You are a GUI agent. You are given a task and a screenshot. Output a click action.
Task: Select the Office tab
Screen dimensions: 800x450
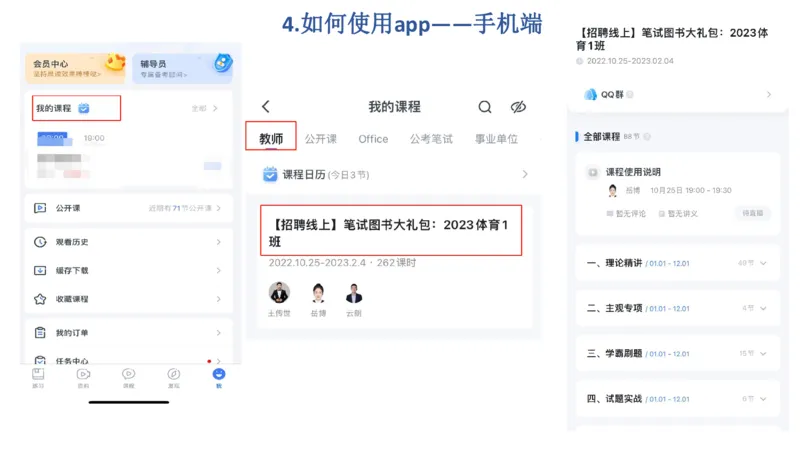click(373, 139)
